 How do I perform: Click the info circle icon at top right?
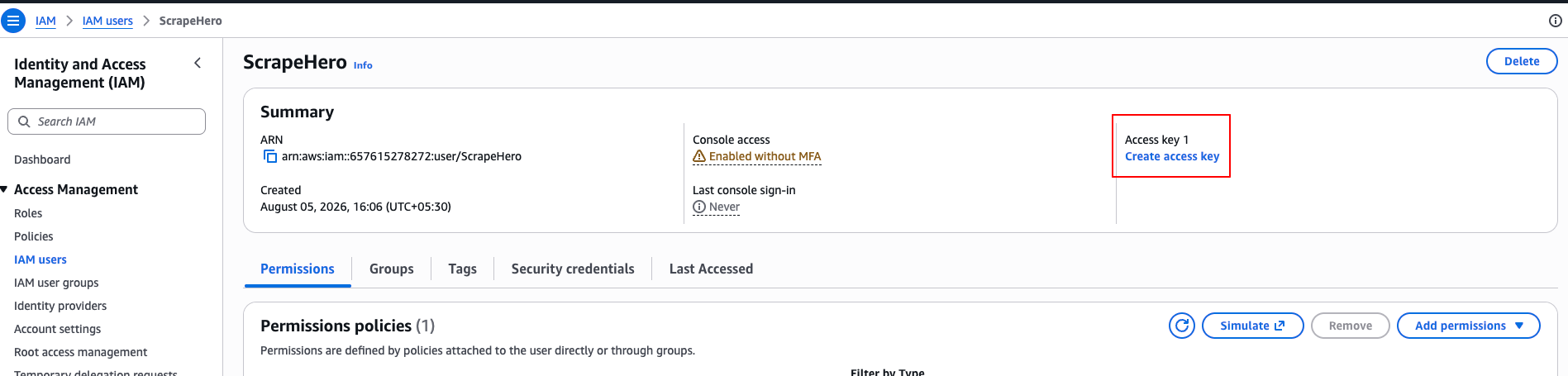tap(1555, 21)
